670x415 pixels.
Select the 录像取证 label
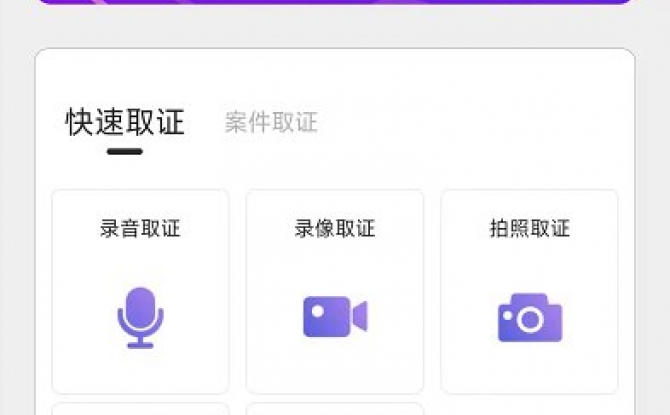pos(335,228)
